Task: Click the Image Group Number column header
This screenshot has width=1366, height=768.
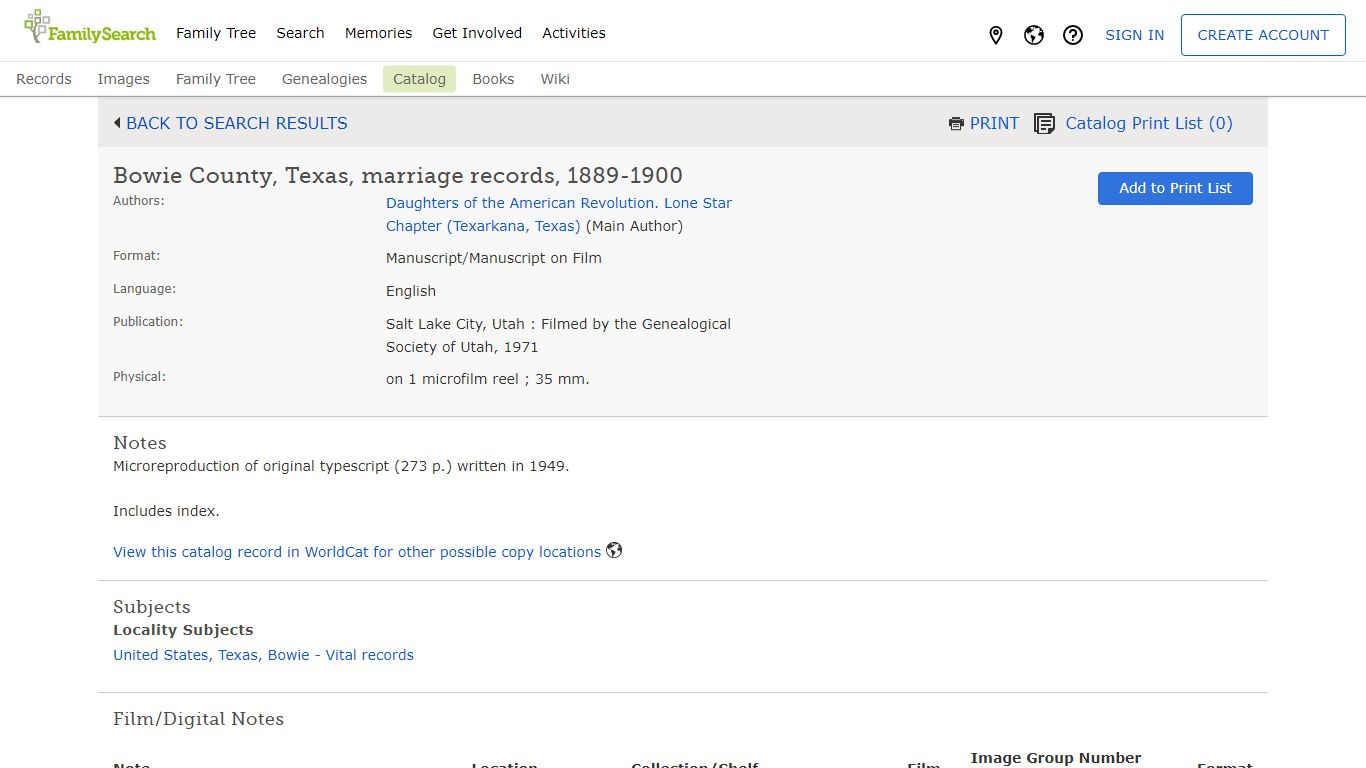Action: coord(1056,758)
